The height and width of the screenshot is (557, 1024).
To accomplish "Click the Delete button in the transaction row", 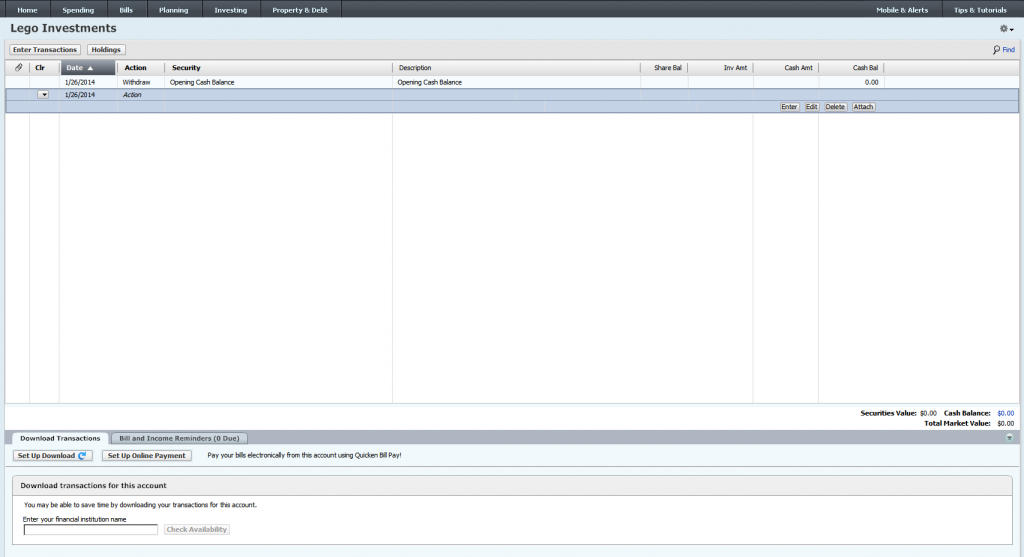I will point(835,107).
